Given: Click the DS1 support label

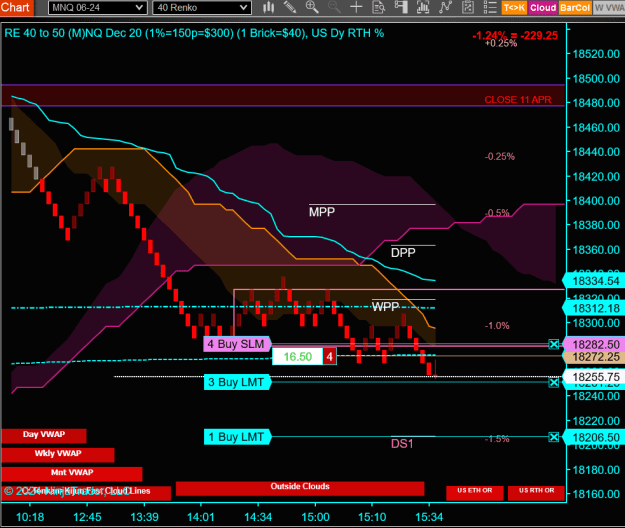Looking at the screenshot, I should coord(402,444).
